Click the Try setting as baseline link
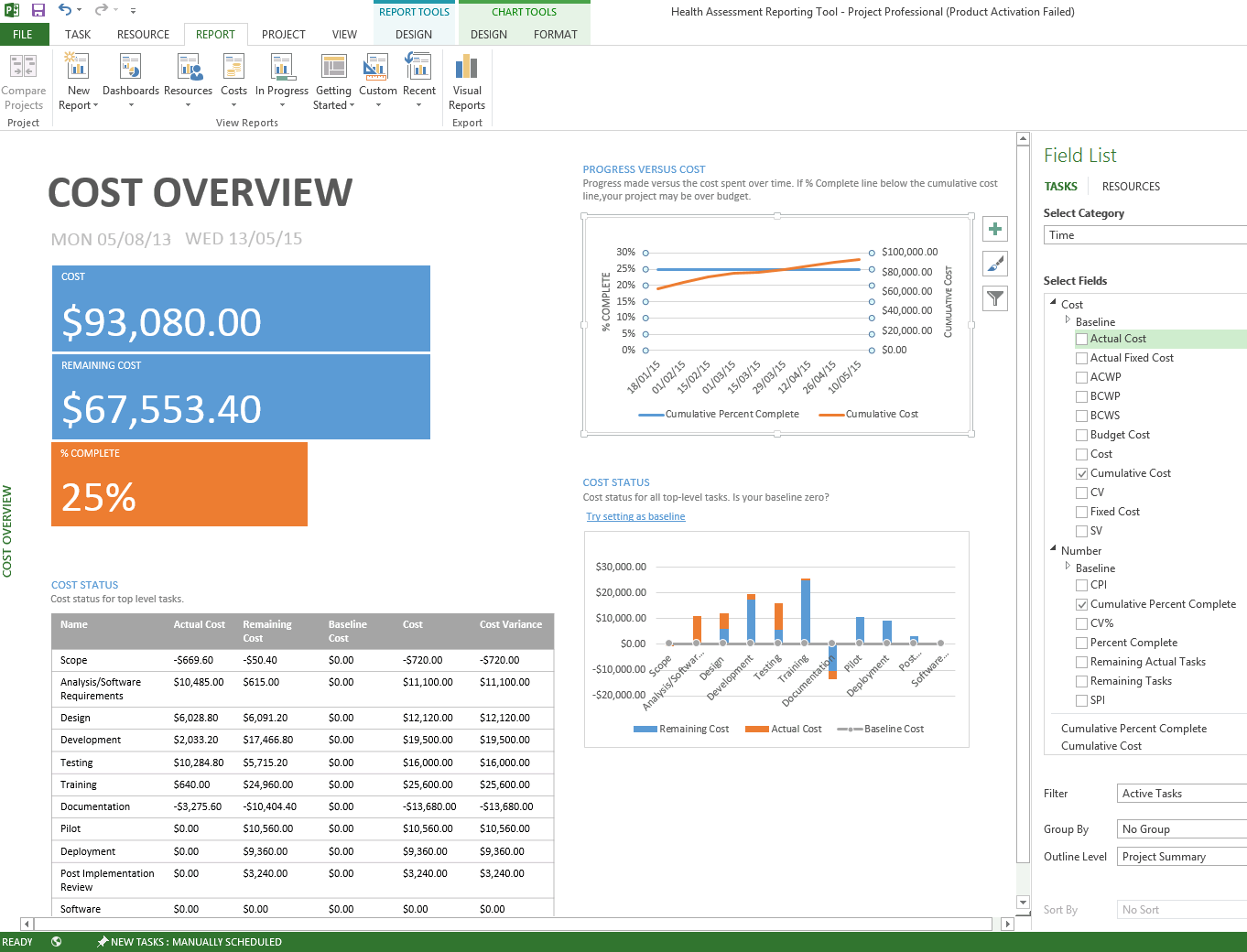This screenshot has width=1247, height=952. [635, 516]
